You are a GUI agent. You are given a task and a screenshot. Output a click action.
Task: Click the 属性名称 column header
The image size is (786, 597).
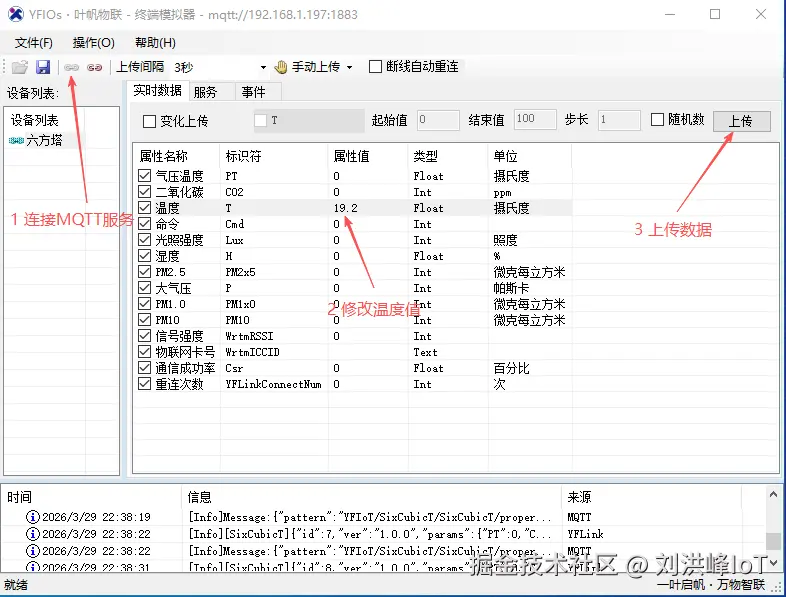tap(176, 156)
